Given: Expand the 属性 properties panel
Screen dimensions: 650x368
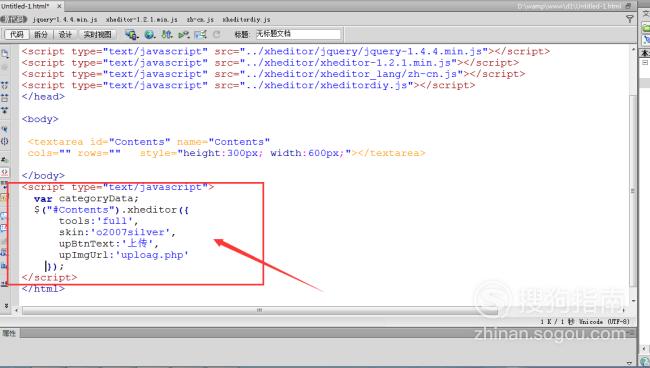Looking at the screenshot, I should tap(9, 333).
